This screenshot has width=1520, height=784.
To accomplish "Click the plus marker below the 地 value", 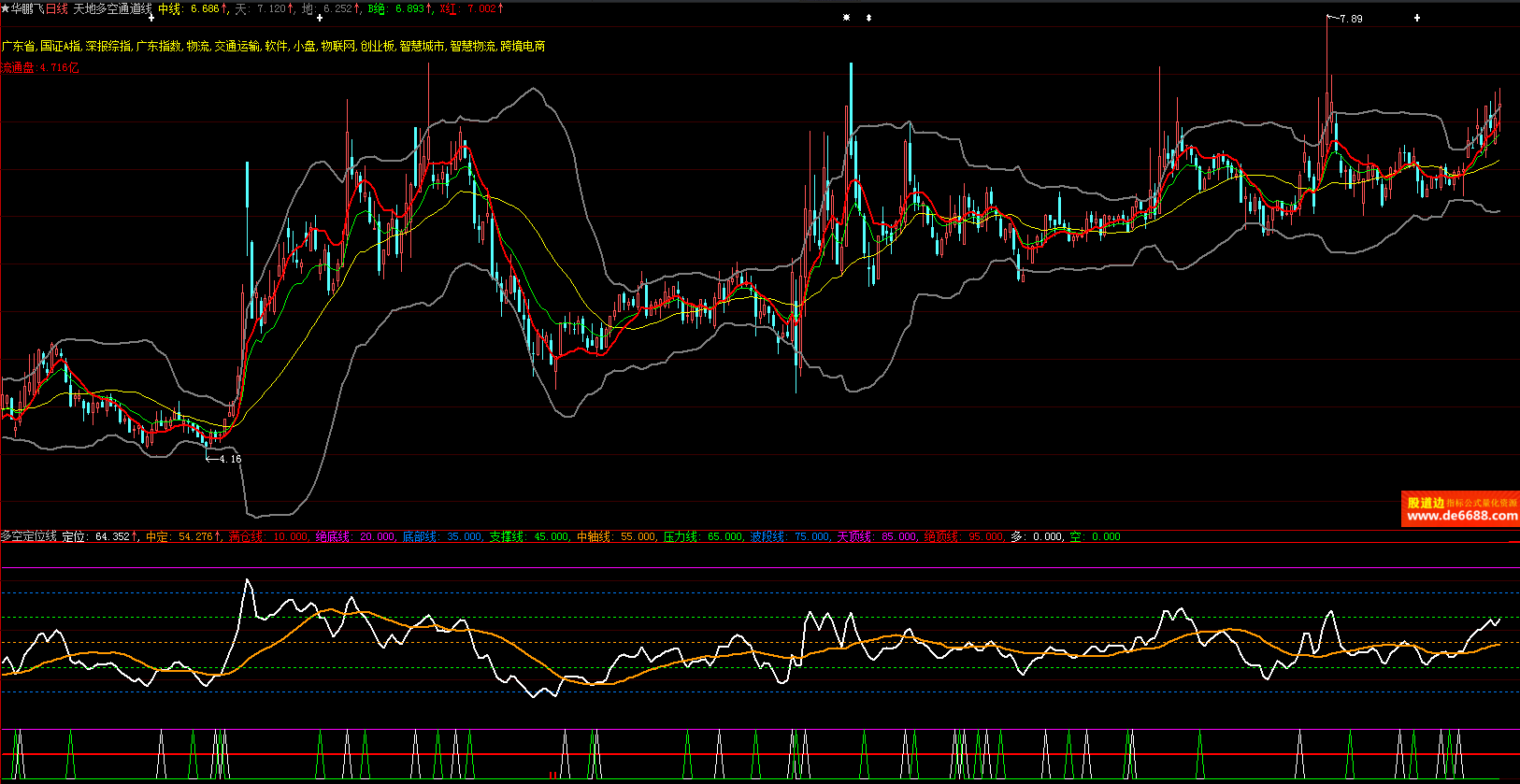I will pyautogui.click(x=320, y=18).
